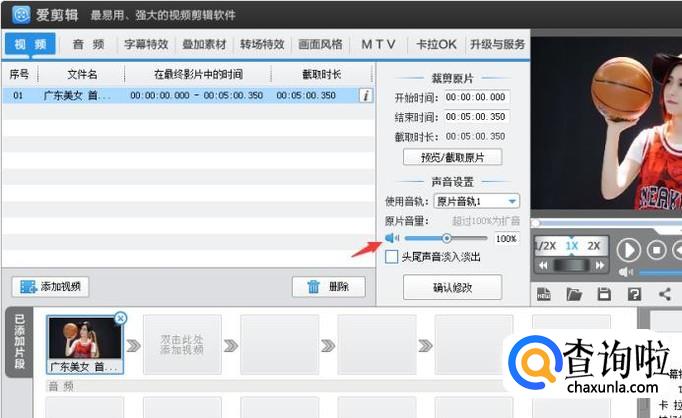This screenshot has height=418, width=682.
Task: Open 升级与服务 tab
Action: (x=498, y=44)
